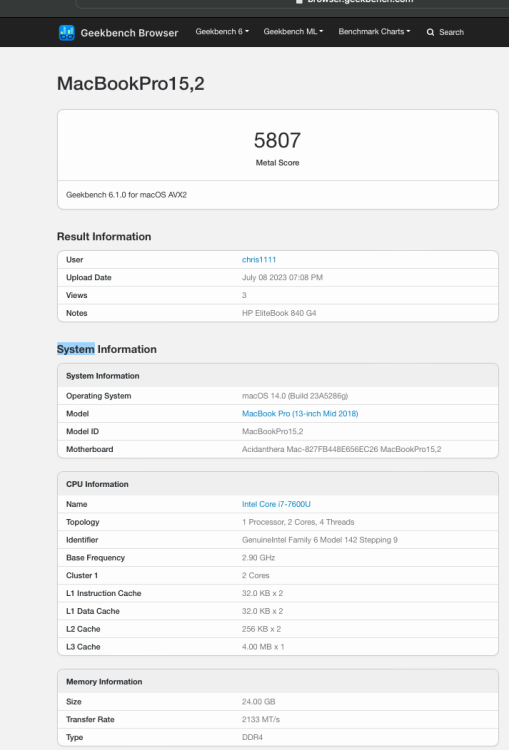Click the memory Type value DDR4
The width and height of the screenshot is (509, 750).
[252, 737]
